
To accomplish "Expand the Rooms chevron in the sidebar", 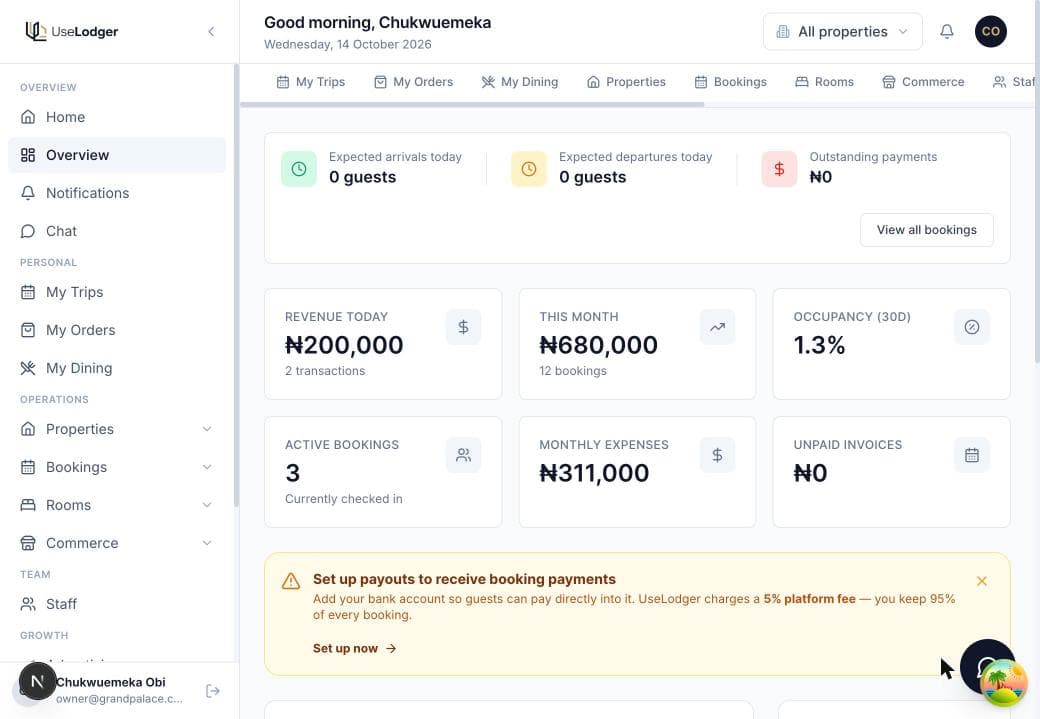I will 207,505.
